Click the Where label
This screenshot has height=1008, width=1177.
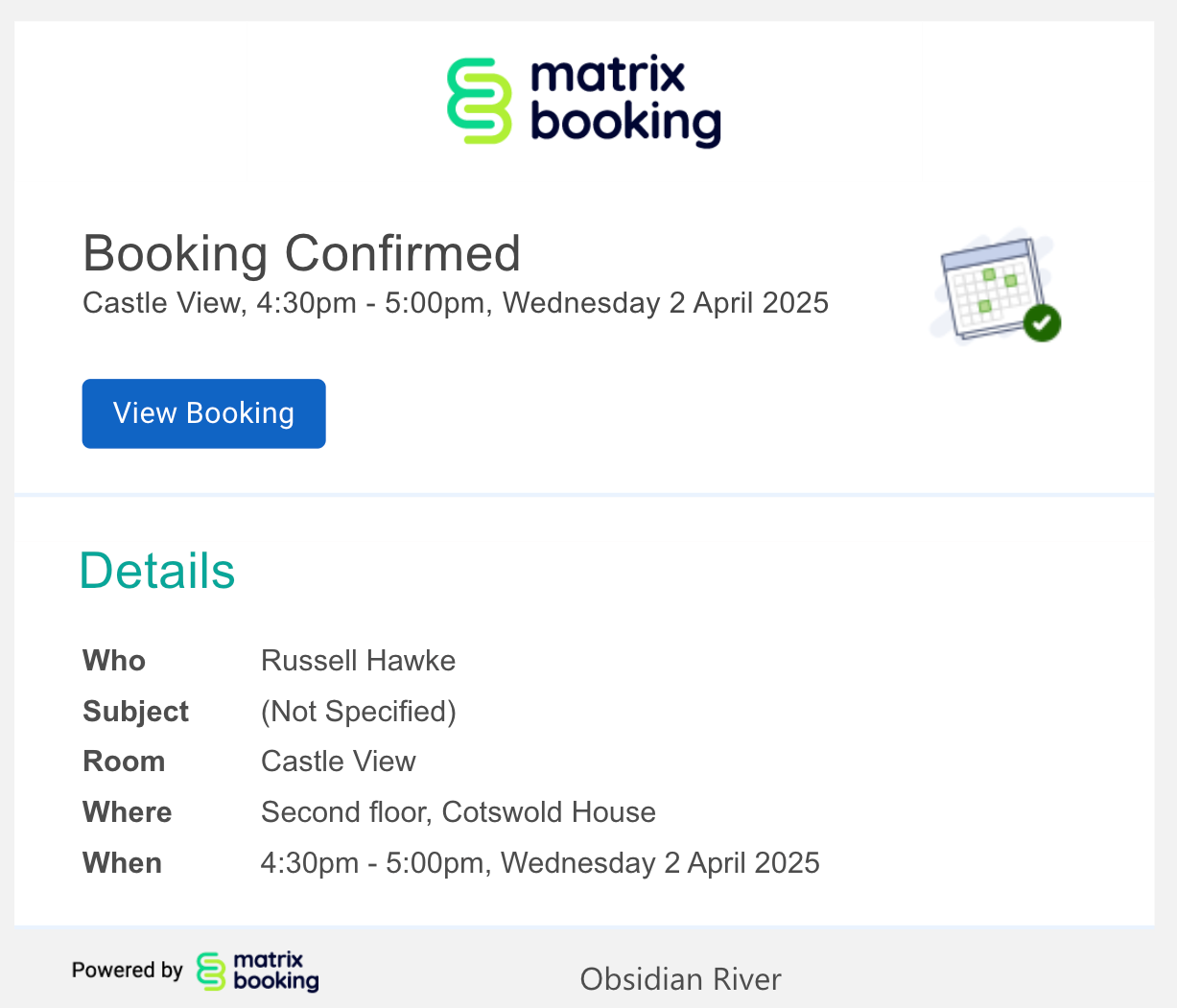pos(128,812)
